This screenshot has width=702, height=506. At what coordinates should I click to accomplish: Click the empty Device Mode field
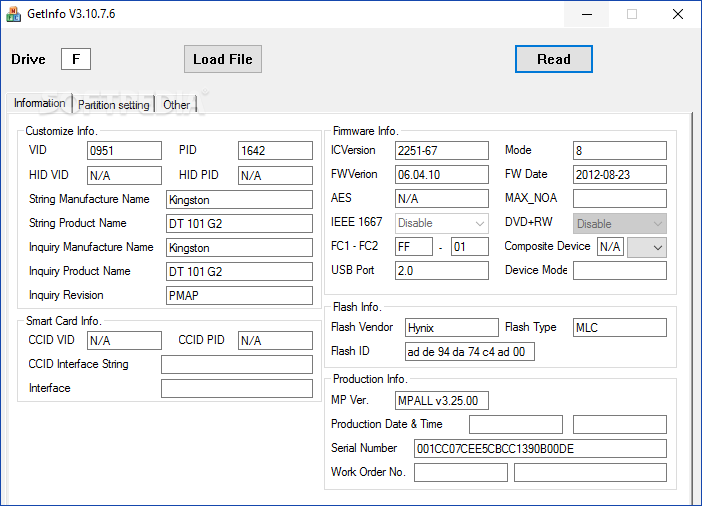(620, 270)
